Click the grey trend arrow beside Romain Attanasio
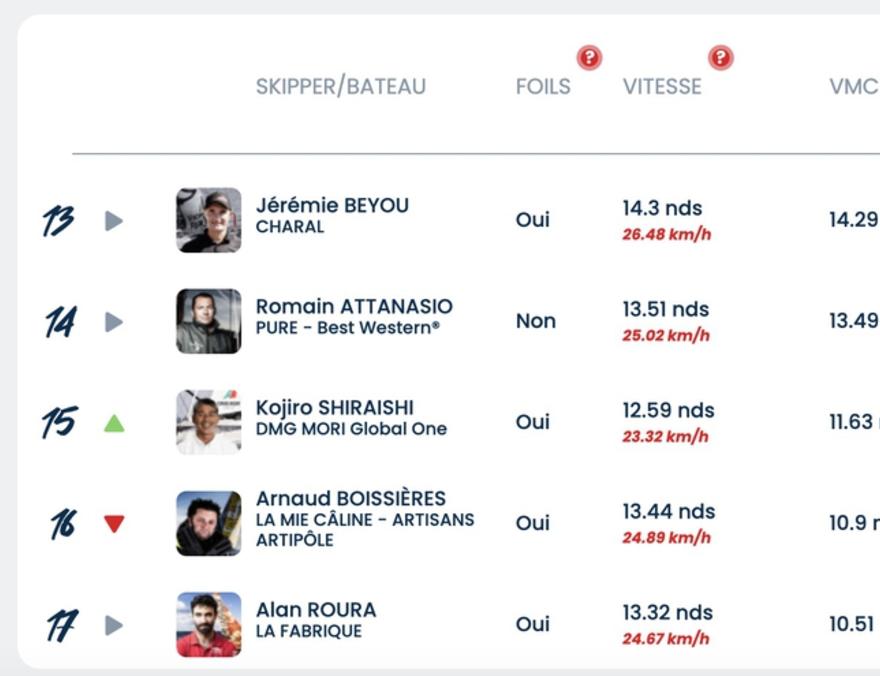Screen dimensions: 880x676 [114, 322]
